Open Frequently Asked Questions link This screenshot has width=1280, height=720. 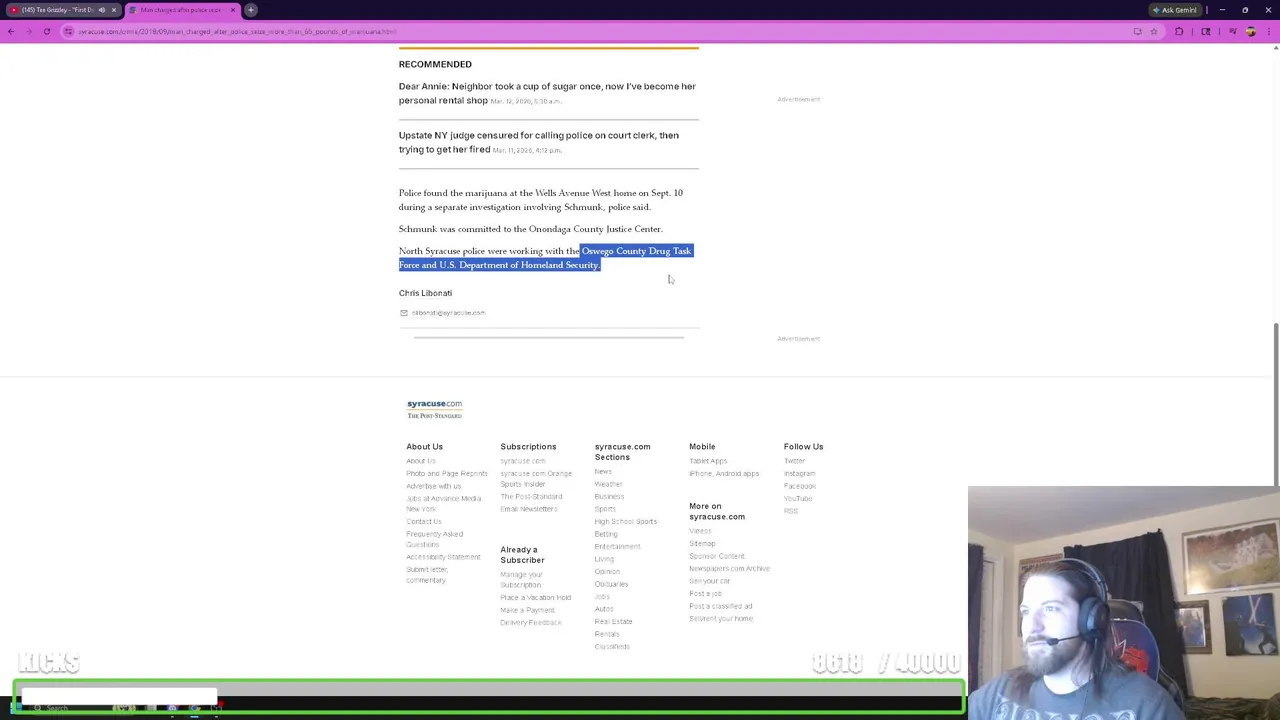point(434,539)
